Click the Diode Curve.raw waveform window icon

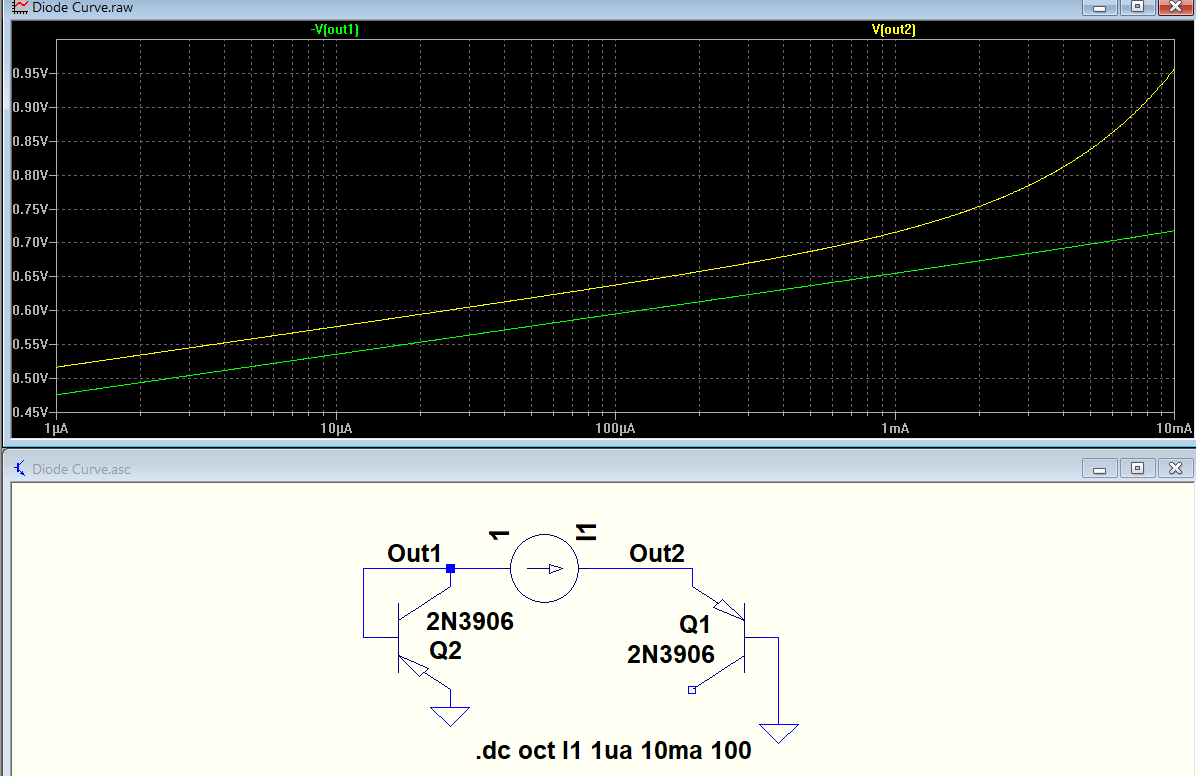tap(20, 8)
